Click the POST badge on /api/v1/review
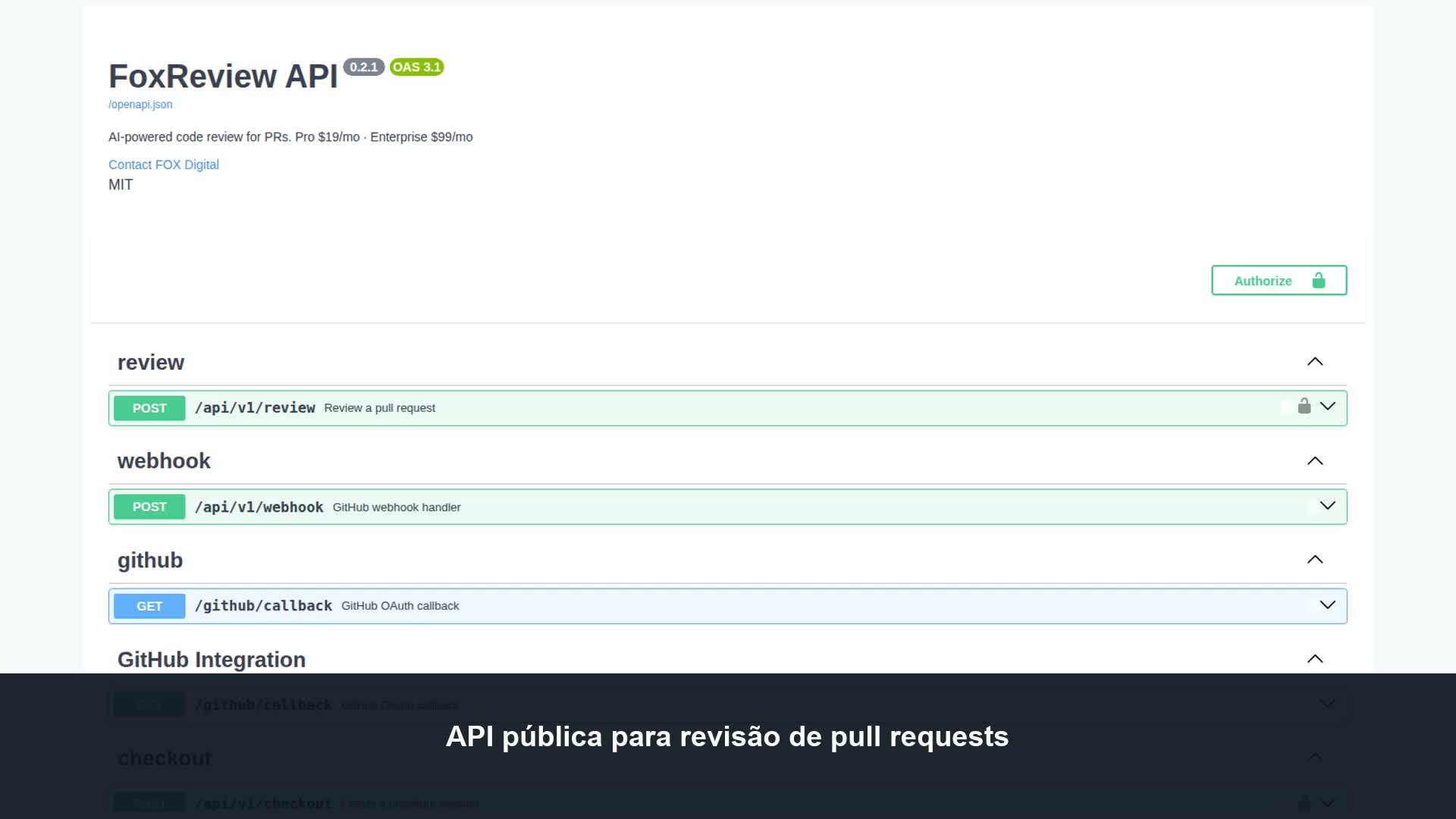 (x=149, y=408)
